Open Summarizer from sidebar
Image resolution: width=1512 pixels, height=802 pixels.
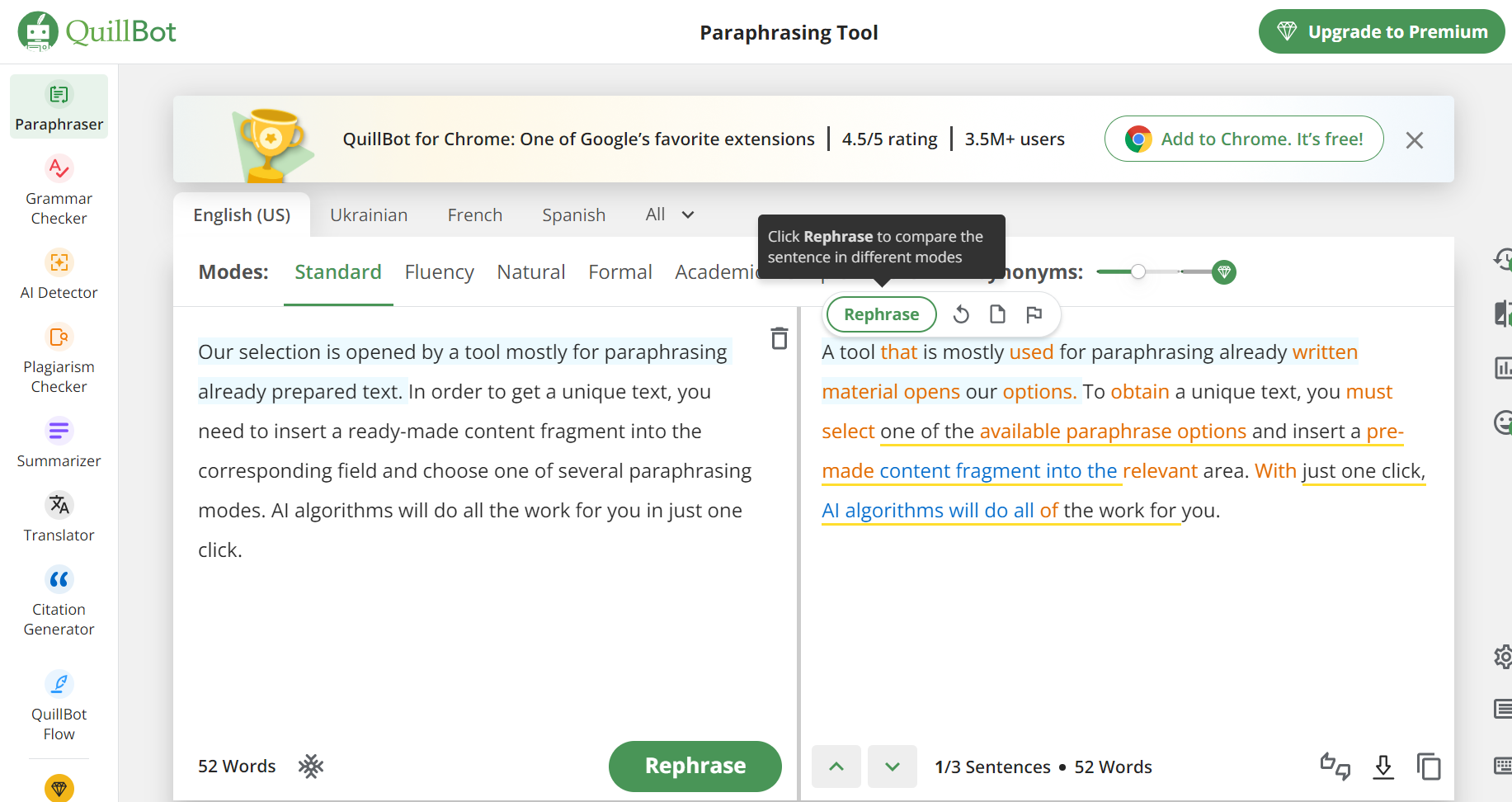59,443
